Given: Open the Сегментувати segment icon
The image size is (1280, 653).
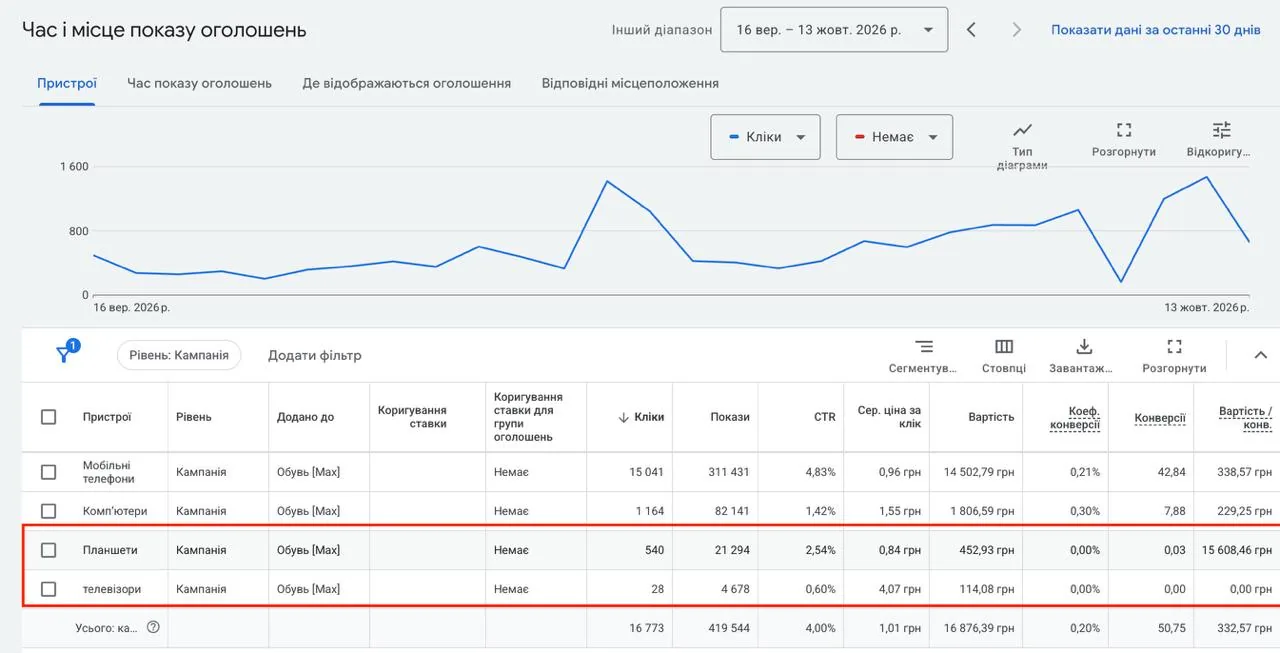Looking at the screenshot, I should point(924,347).
